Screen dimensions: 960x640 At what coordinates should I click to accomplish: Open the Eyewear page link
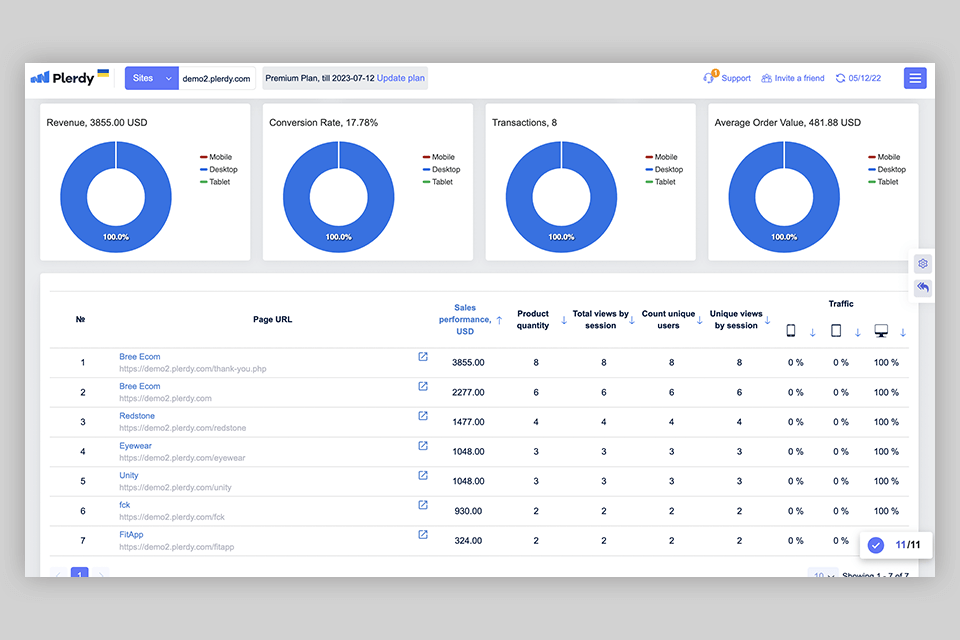tap(135, 446)
